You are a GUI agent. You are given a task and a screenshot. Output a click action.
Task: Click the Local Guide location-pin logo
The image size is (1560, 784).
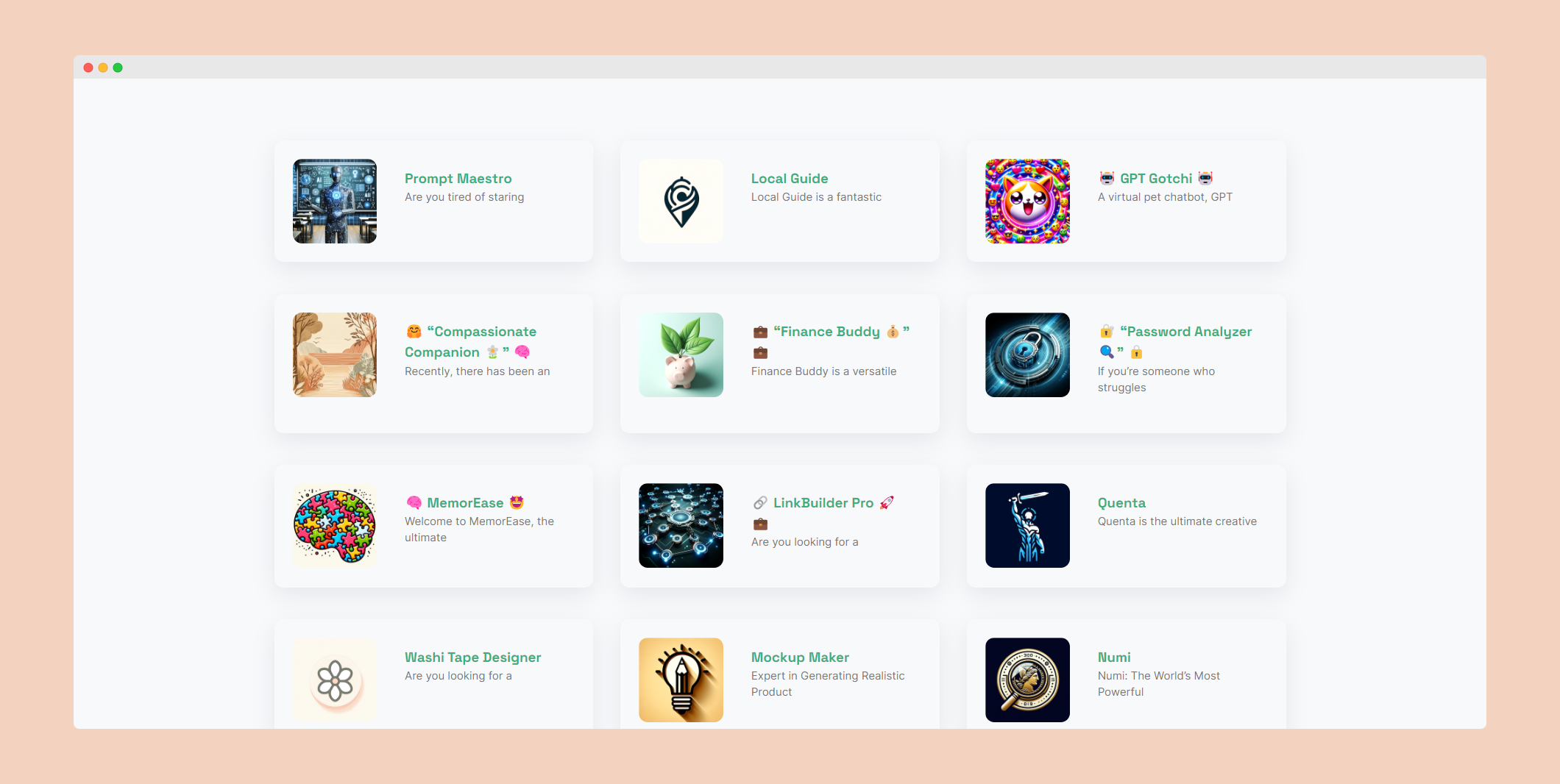pos(681,201)
